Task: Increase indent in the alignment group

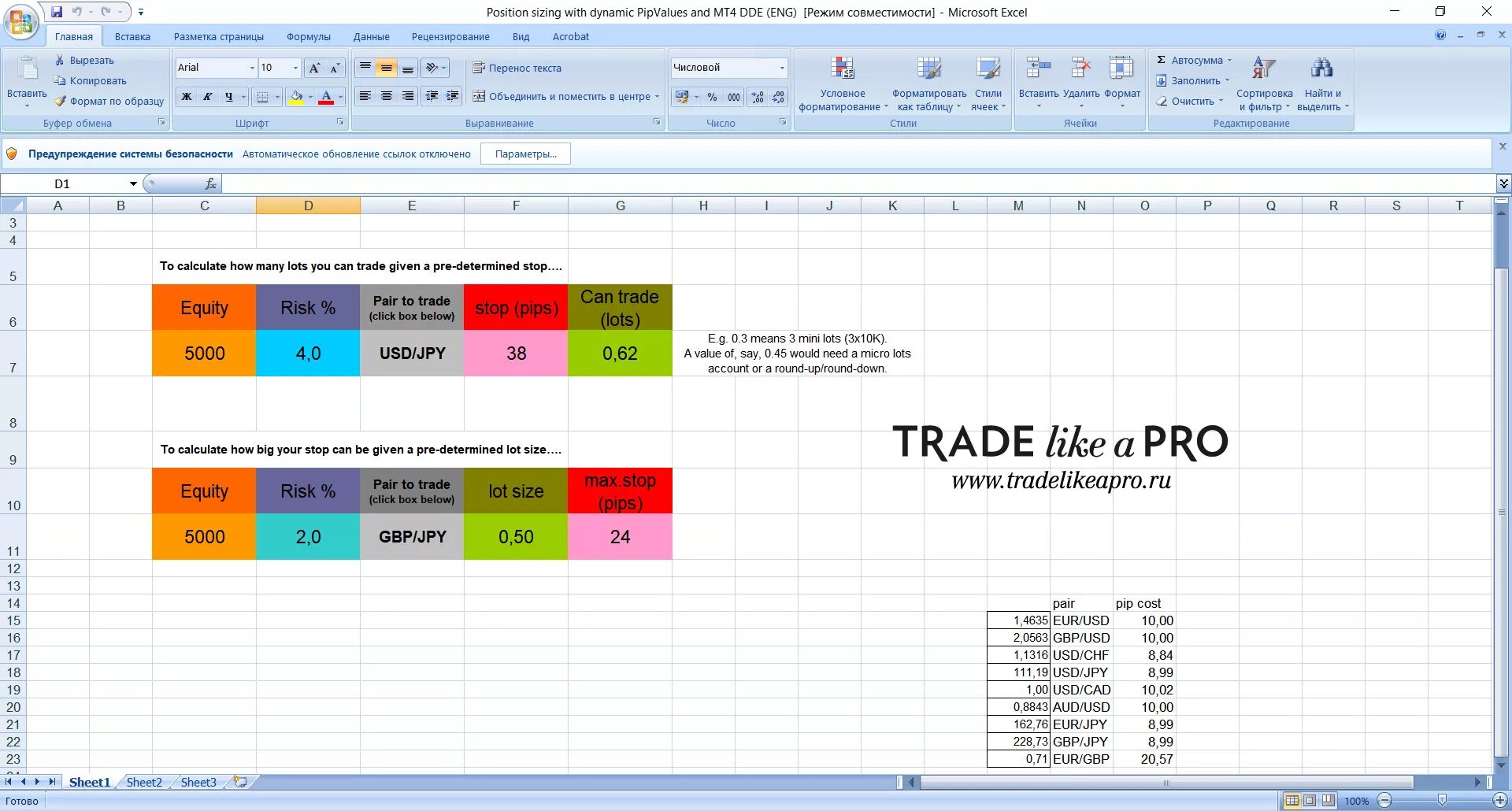Action: pyautogui.click(x=453, y=96)
